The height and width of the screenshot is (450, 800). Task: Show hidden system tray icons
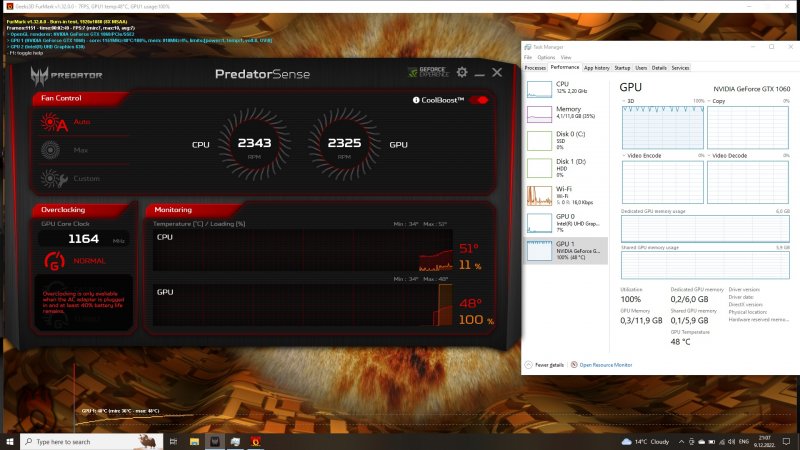pyautogui.click(x=681, y=442)
